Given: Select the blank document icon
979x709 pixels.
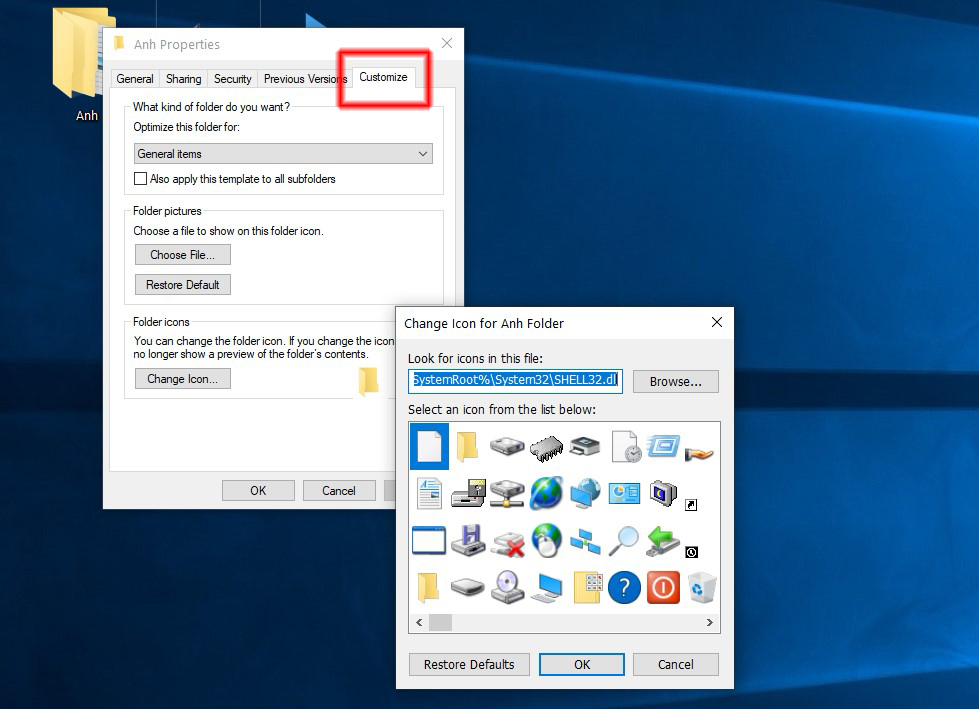Looking at the screenshot, I should click(430, 447).
